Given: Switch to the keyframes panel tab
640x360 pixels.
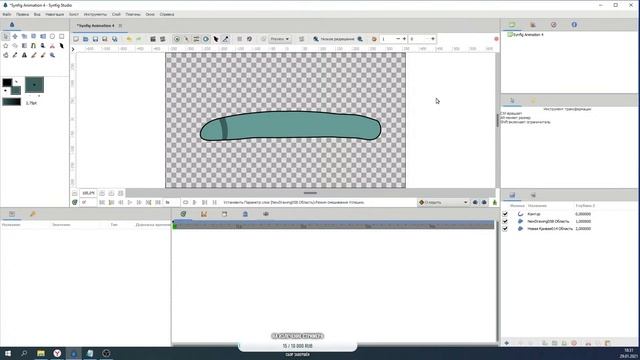Looking at the screenshot, I should [33, 214].
